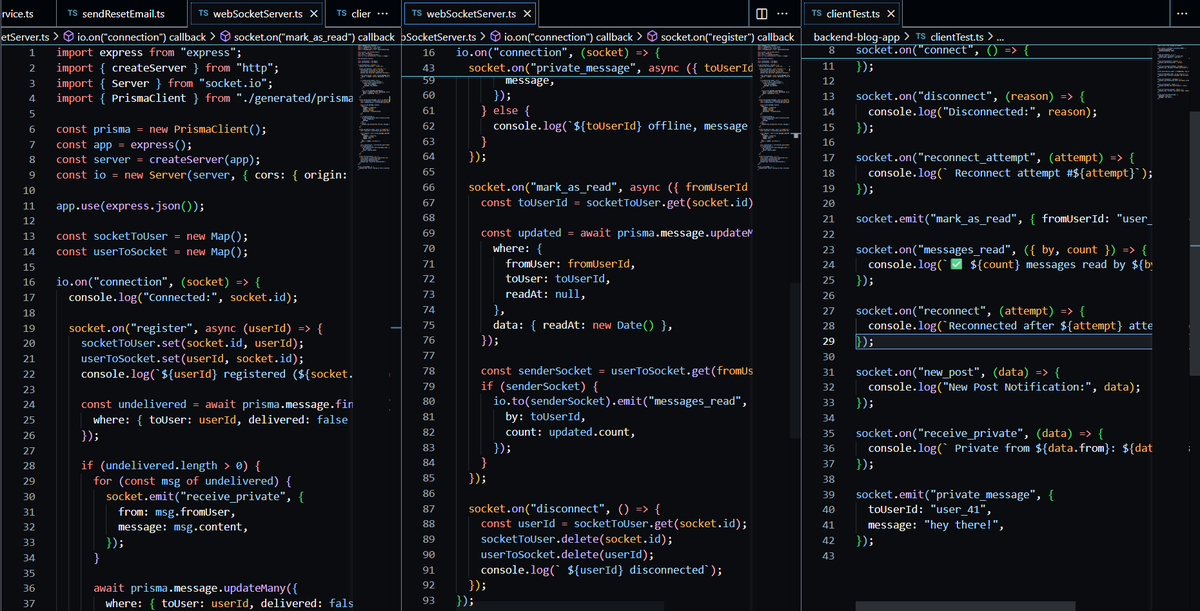Click the toUserId: "user_41" line
Viewport: 1200px width, 611px height.
coord(930,509)
